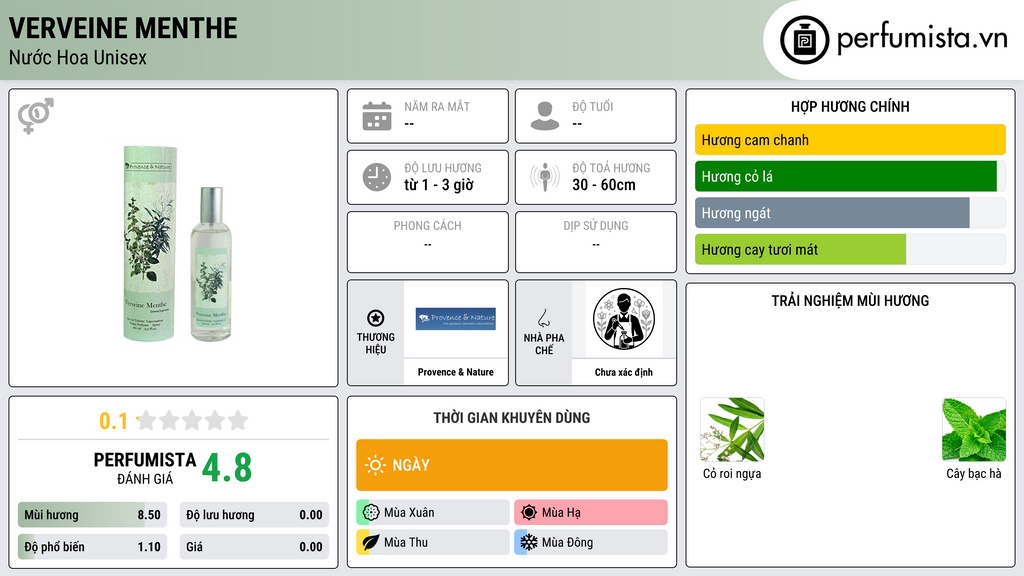Open the Provence & Nature brand name link
The width and height of the screenshot is (1024, 576).
click(456, 372)
